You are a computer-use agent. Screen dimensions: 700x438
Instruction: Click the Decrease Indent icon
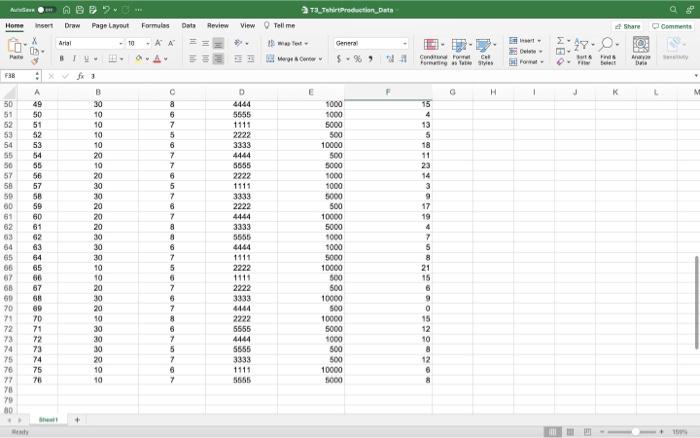tap(238, 58)
